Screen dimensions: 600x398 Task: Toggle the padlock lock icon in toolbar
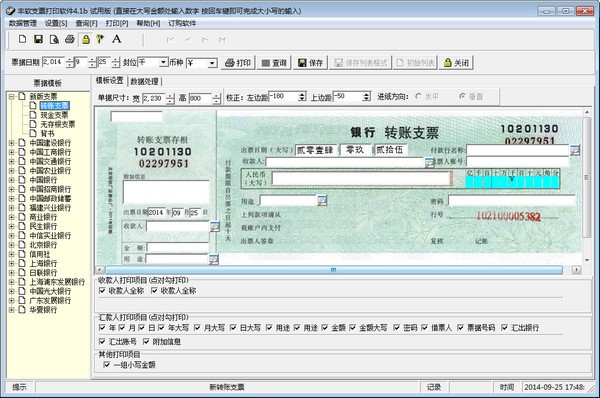[x=86, y=39]
